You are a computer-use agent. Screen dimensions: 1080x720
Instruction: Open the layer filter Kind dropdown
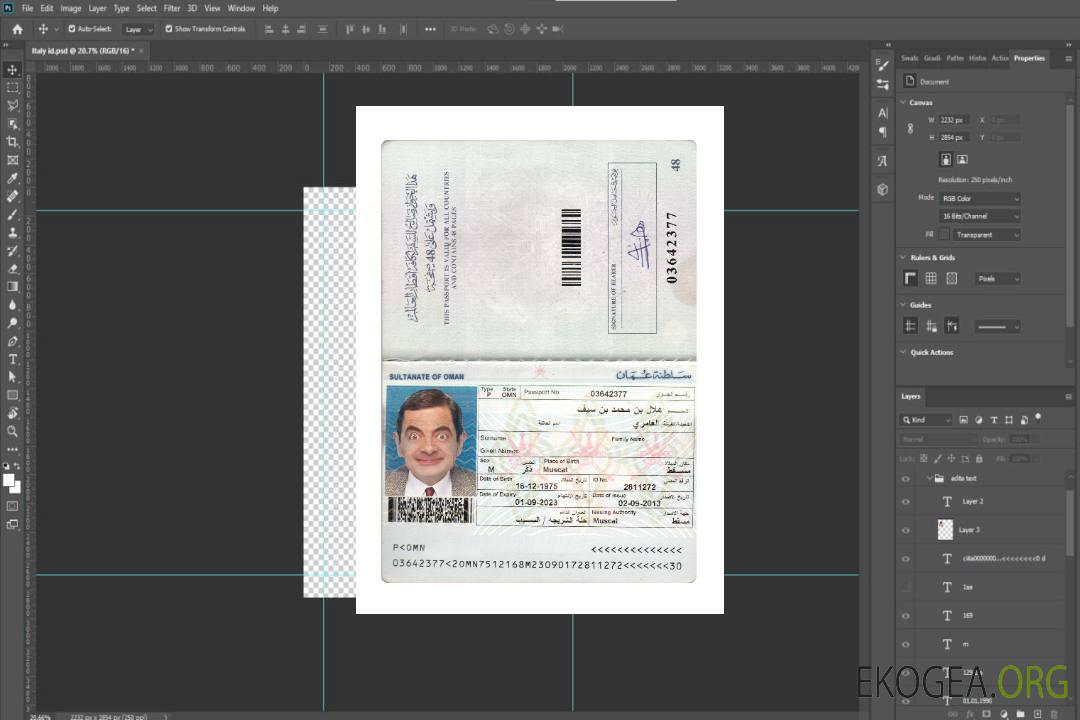pyautogui.click(x=926, y=420)
